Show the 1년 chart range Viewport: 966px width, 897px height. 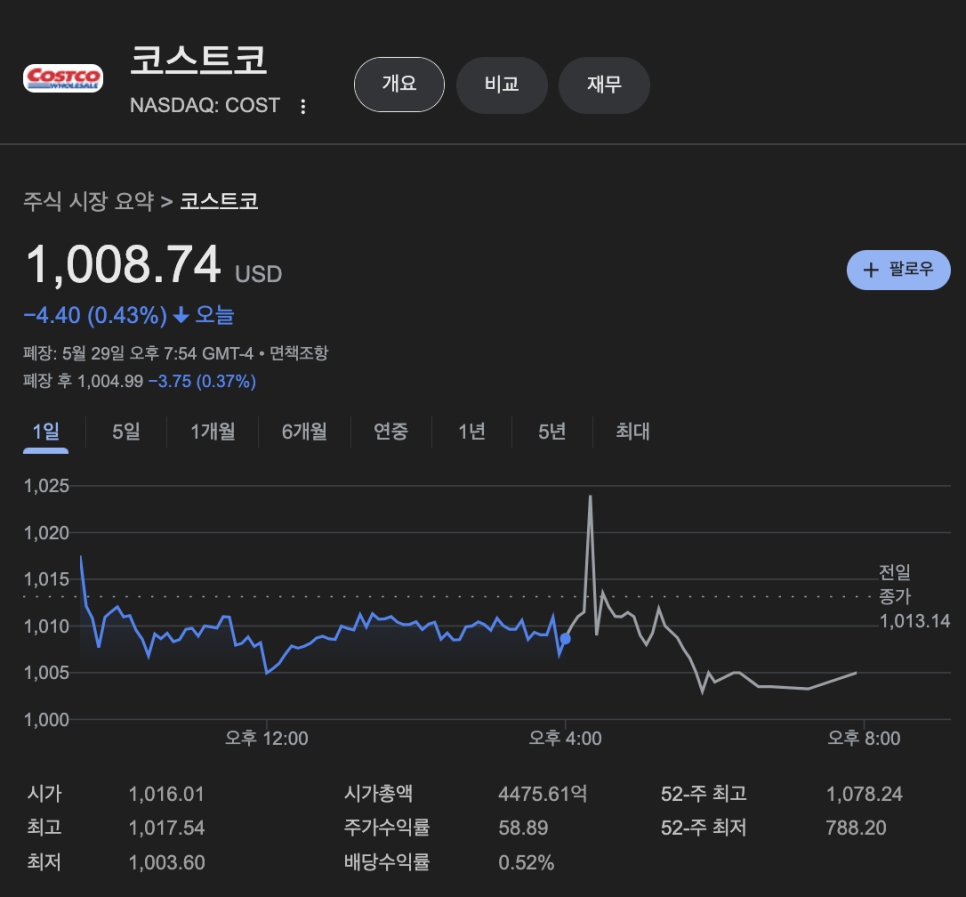coord(471,431)
